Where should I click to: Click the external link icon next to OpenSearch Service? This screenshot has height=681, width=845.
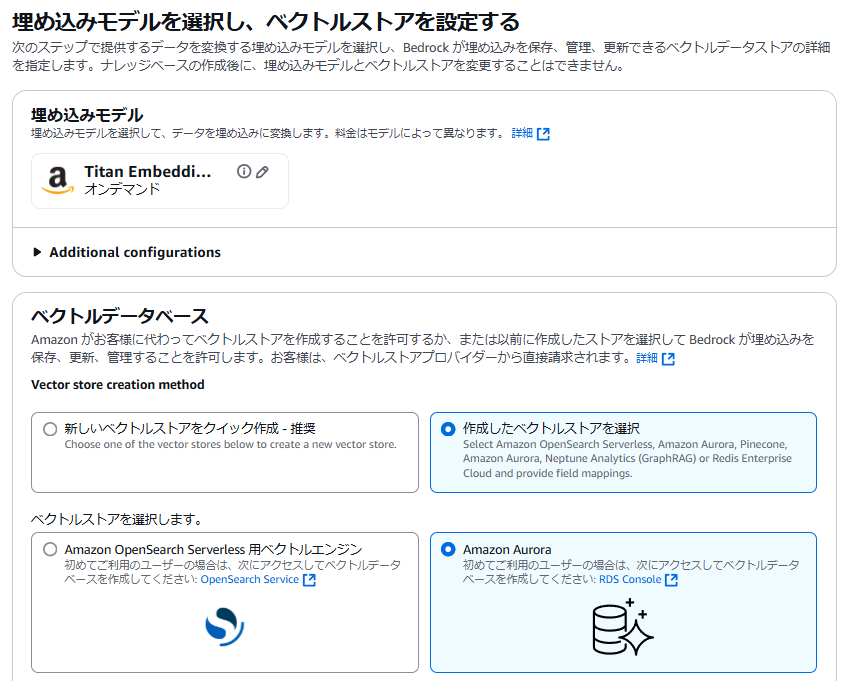click(309, 580)
